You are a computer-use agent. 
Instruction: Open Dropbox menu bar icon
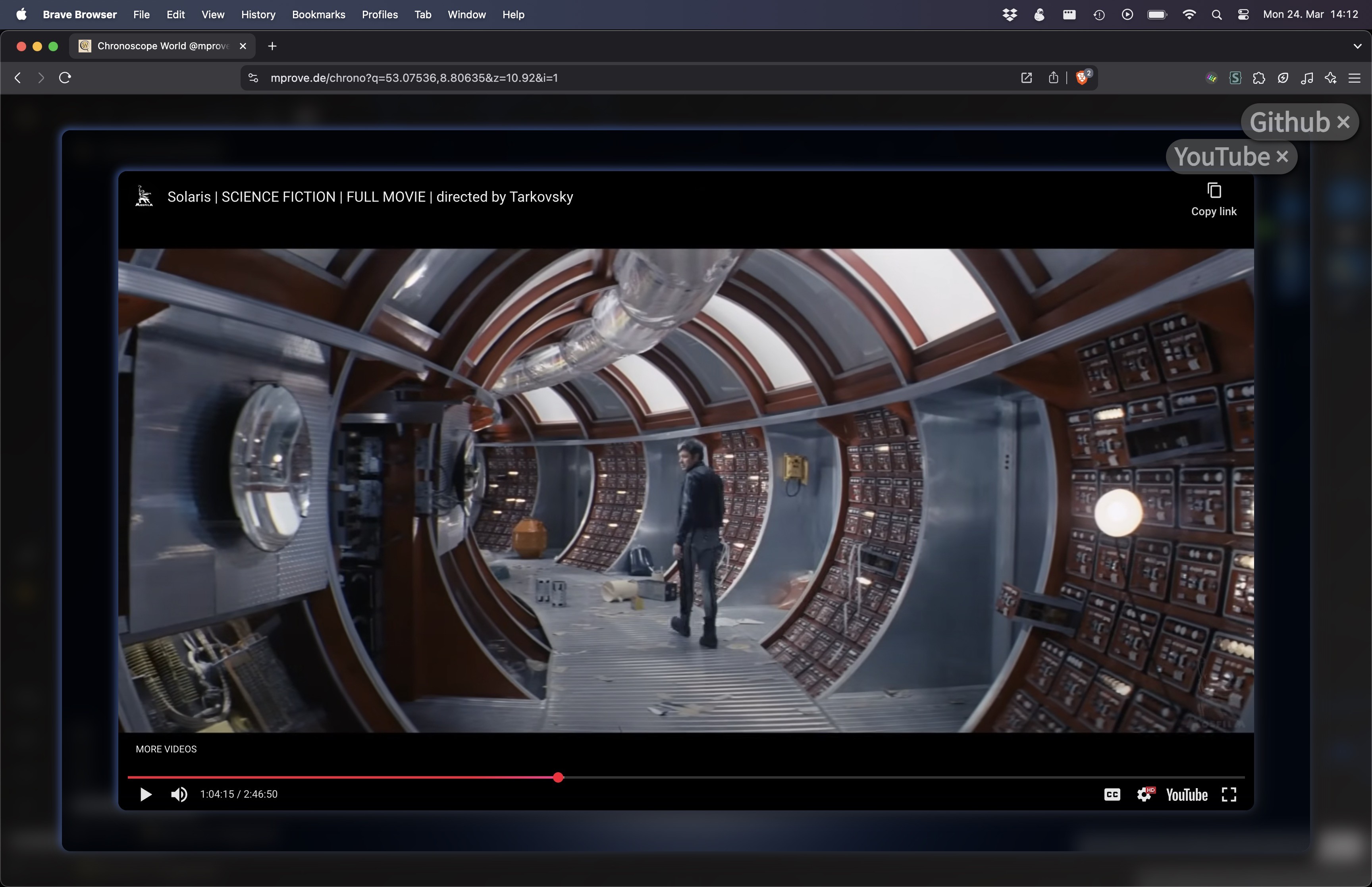coord(1009,14)
